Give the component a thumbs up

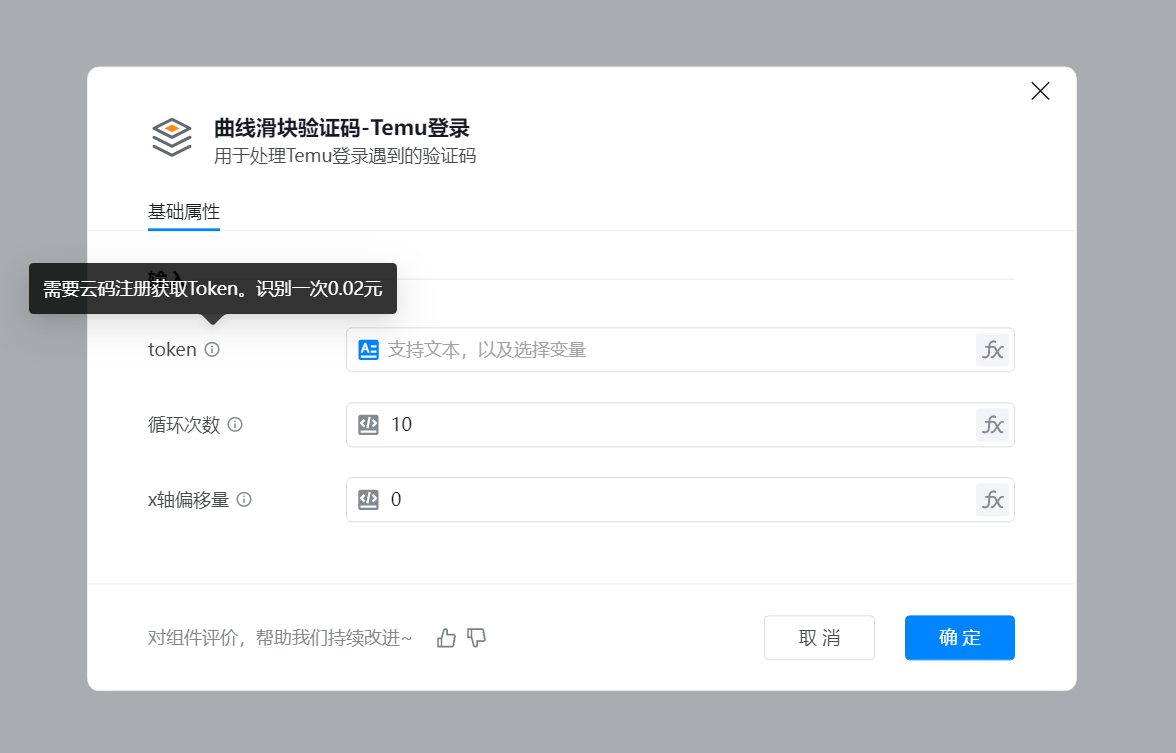coord(446,638)
